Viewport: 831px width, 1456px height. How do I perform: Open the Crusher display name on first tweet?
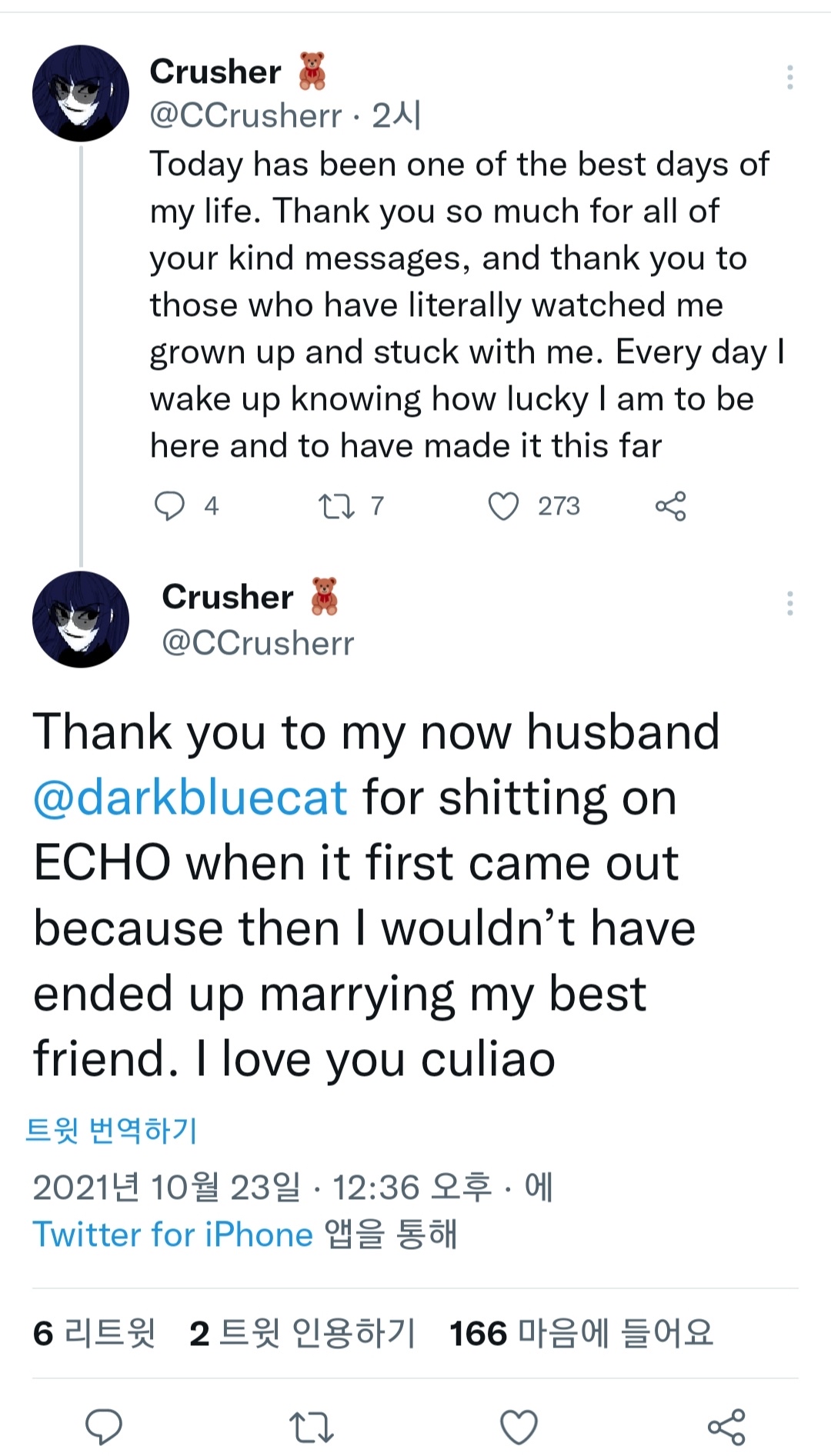tap(215, 72)
